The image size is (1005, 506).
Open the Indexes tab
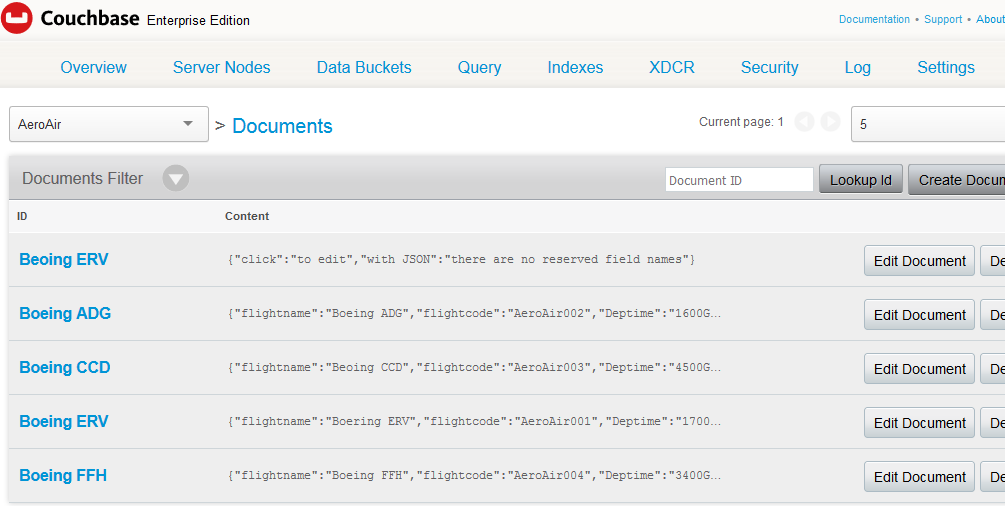575,67
